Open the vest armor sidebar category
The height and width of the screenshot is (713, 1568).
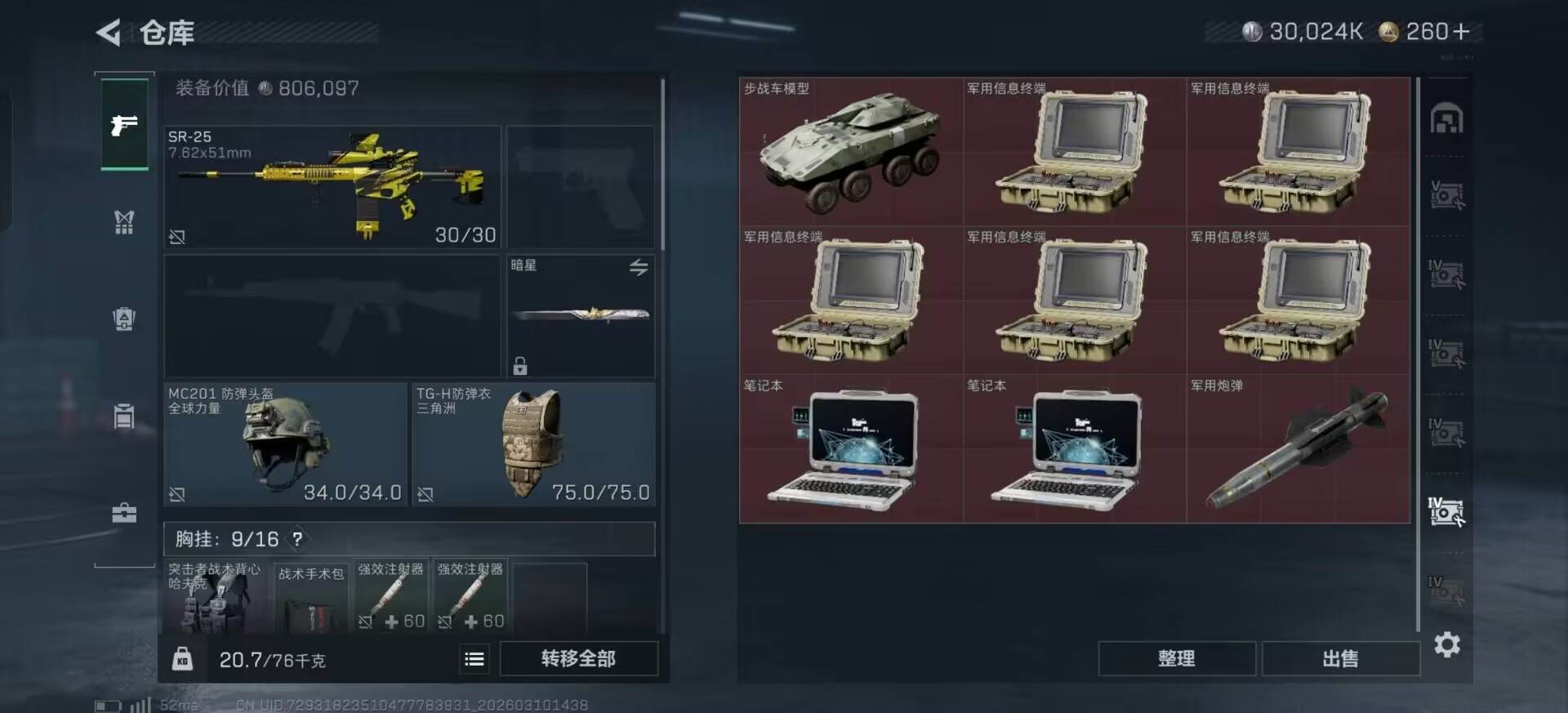pos(124,222)
